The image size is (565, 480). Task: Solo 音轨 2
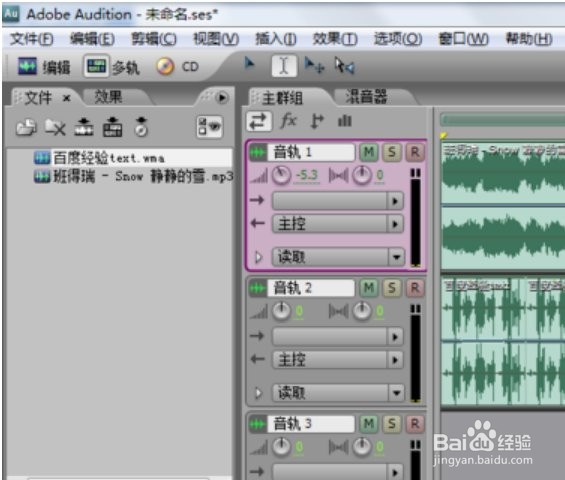pyautogui.click(x=392, y=288)
